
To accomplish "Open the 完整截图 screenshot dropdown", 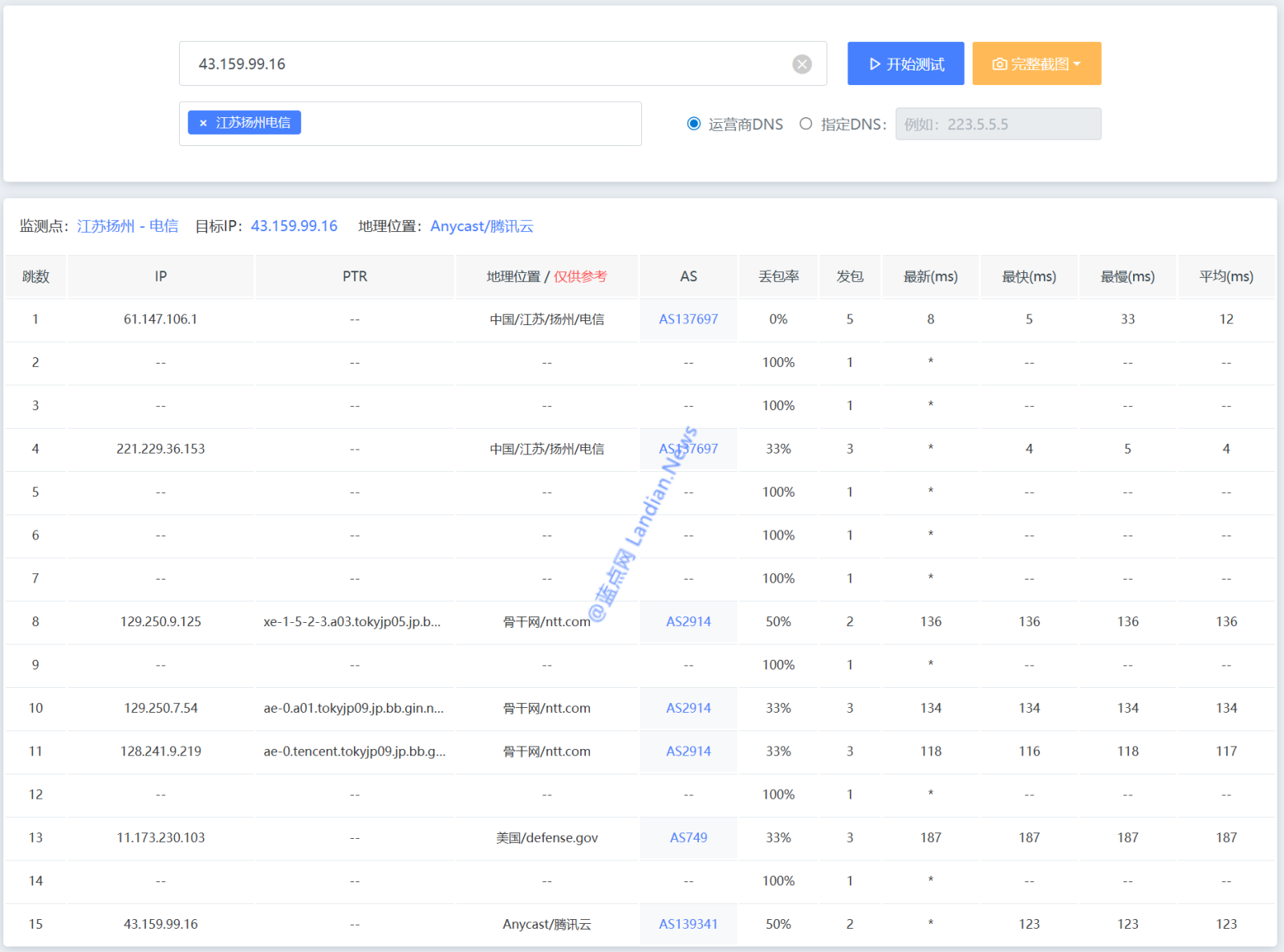I will tap(1036, 64).
